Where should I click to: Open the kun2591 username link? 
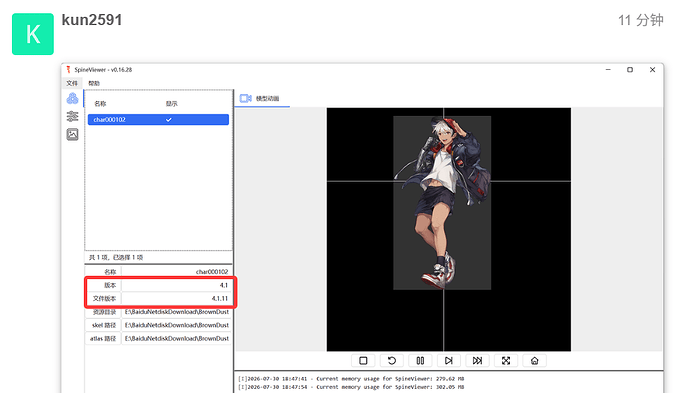click(92, 20)
